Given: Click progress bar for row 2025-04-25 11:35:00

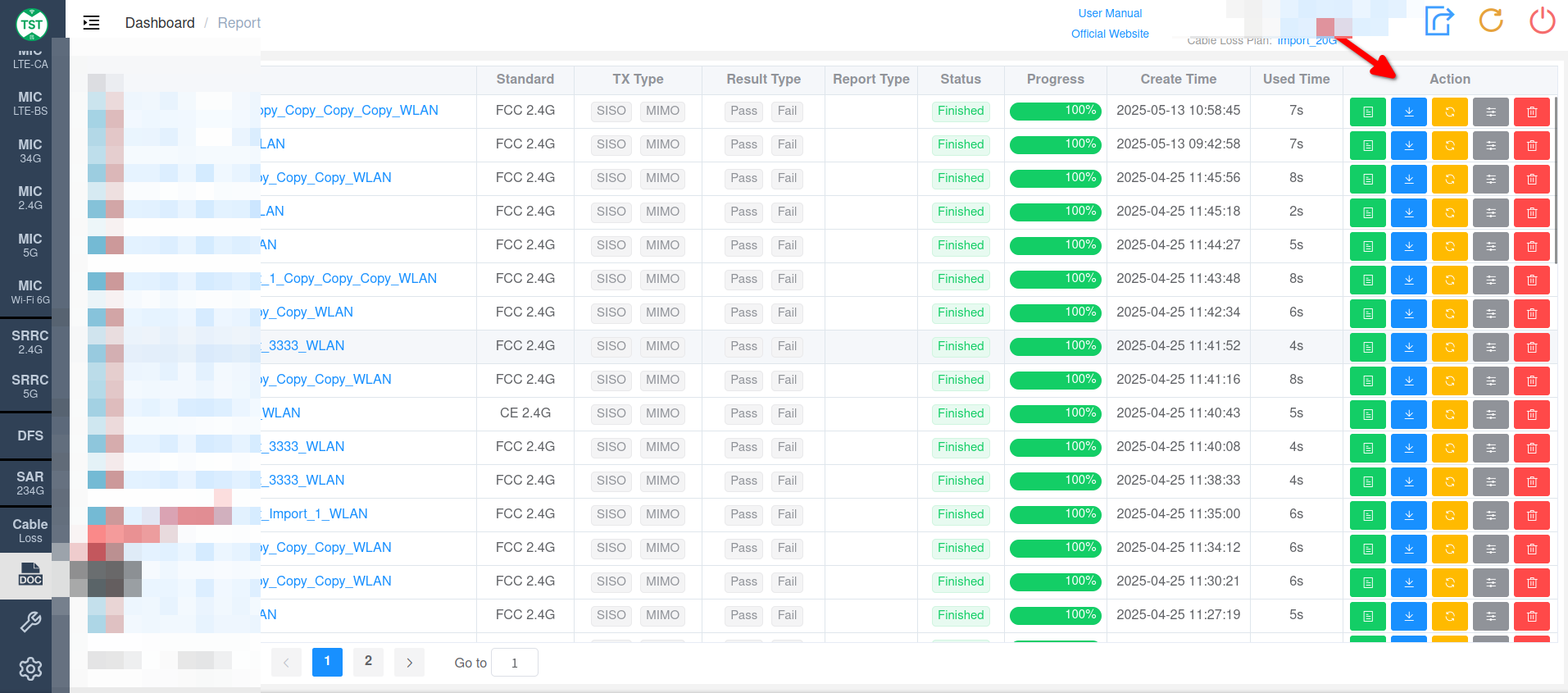Looking at the screenshot, I should point(1055,514).
